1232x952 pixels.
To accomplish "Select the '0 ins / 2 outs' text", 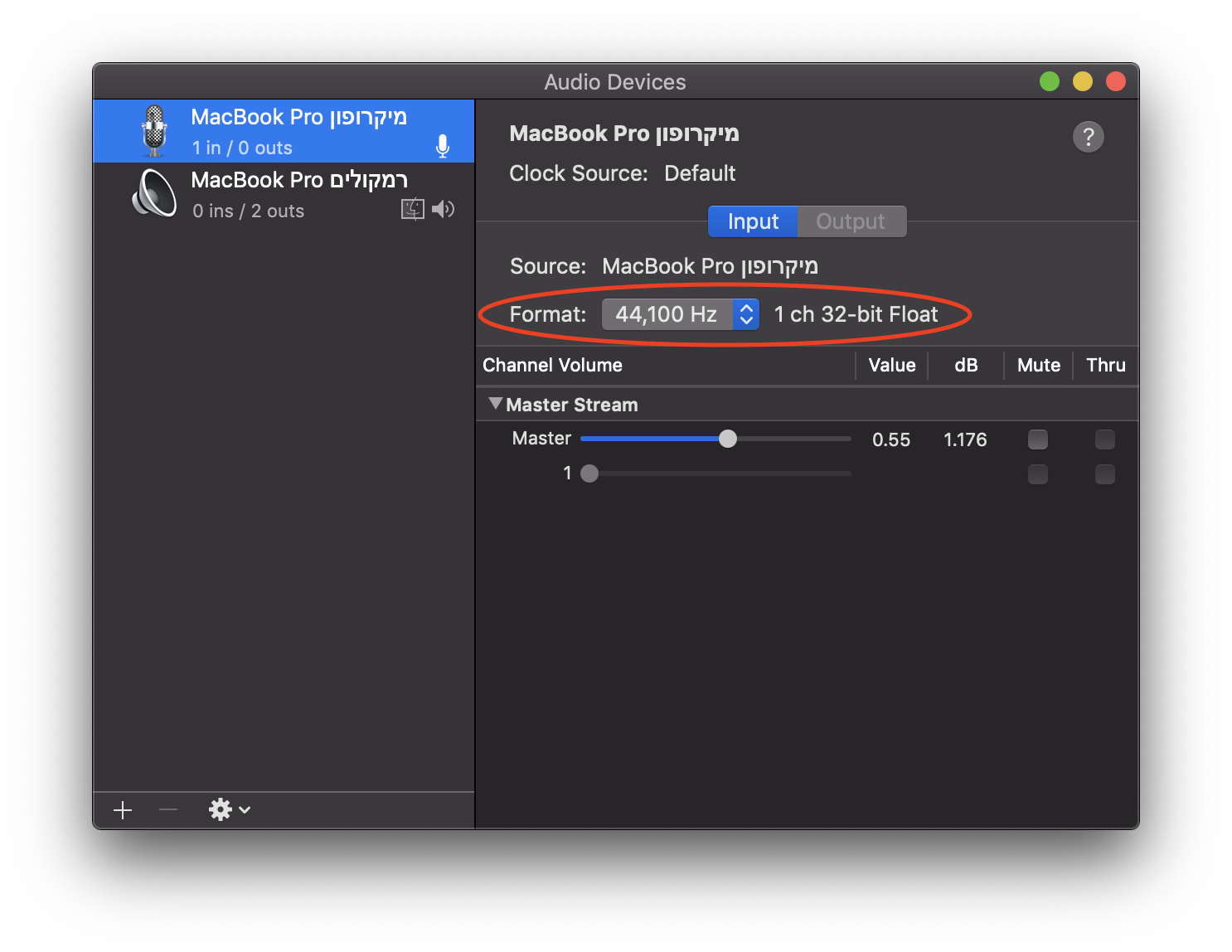I will click(249, 211).
